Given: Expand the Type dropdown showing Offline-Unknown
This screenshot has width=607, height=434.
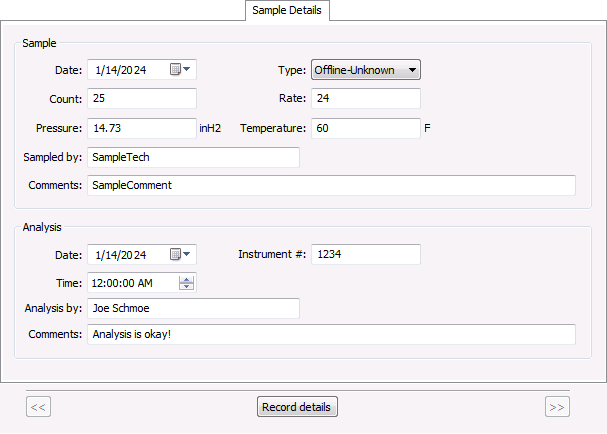Looking at the screenshot, I should coord(365,70).
